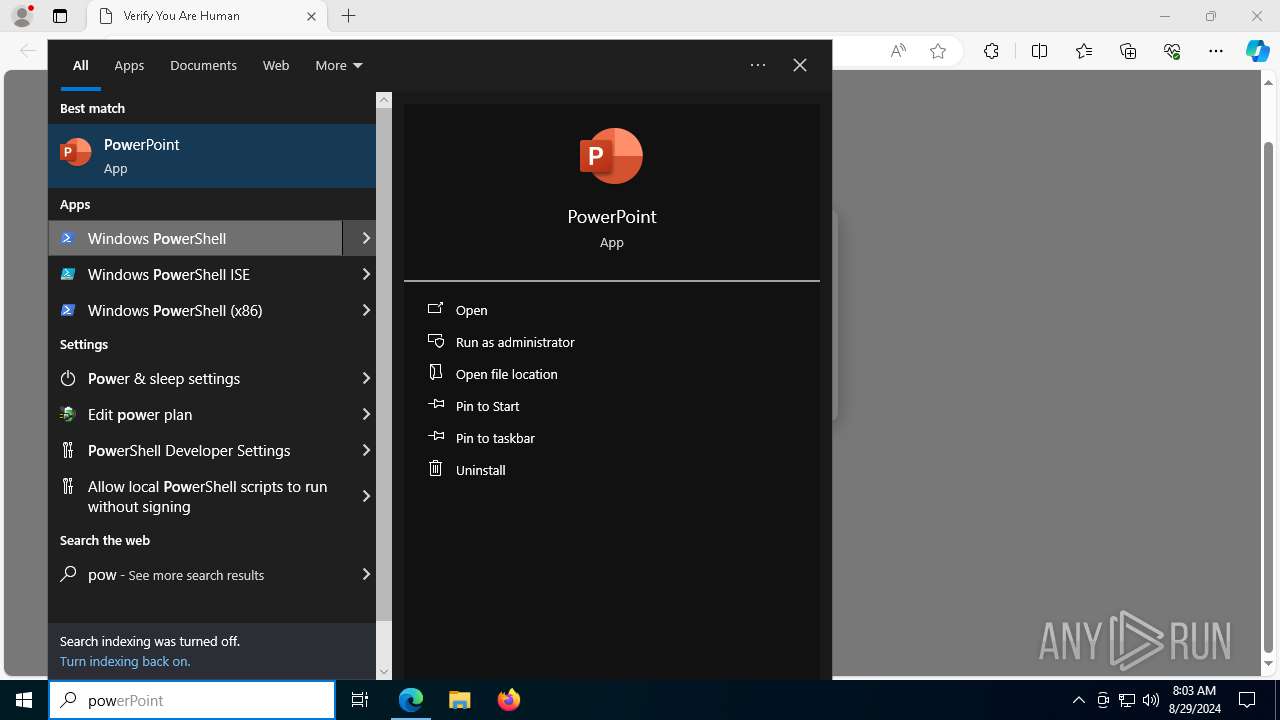Expand PowerShell Developer Settings arrow
The image size is (1280, 720).
[365, 450]
